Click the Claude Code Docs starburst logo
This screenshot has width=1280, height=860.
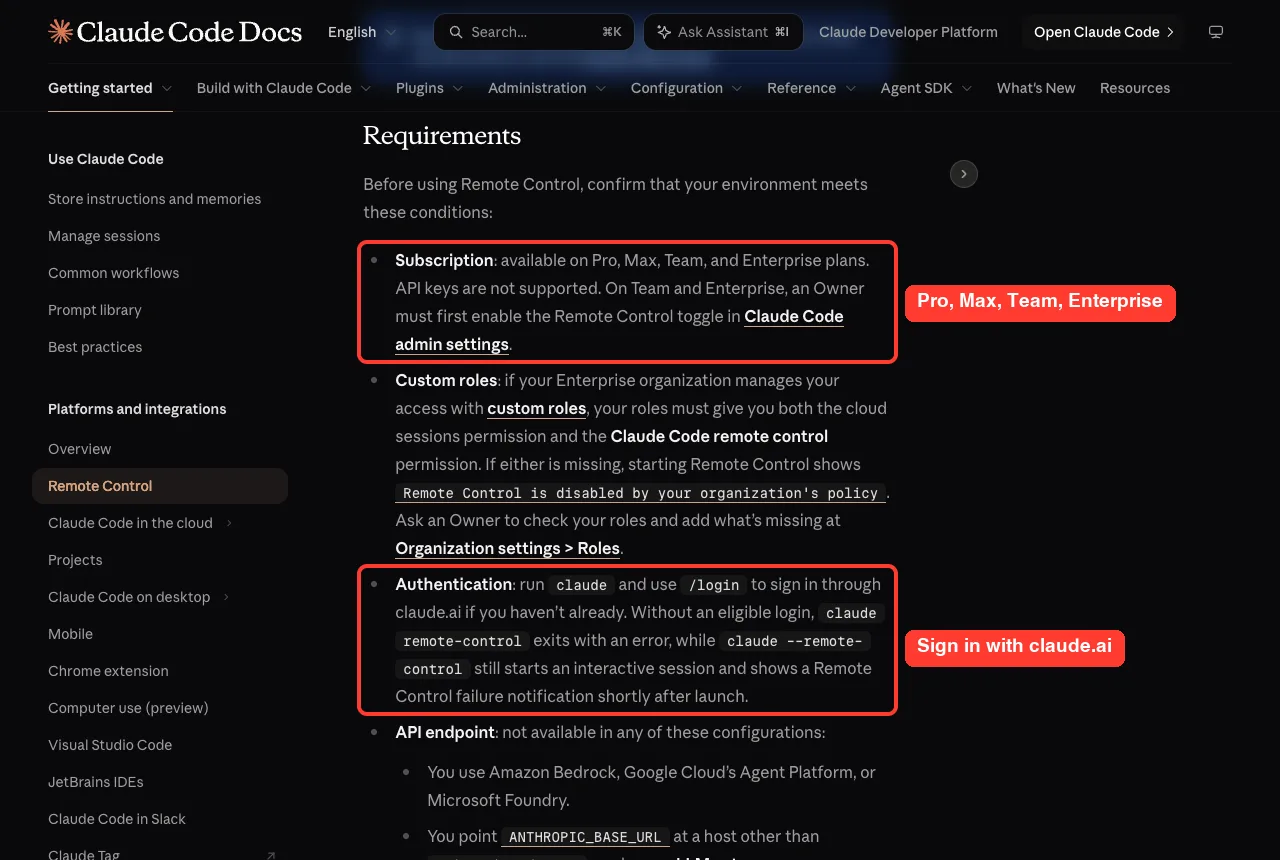(x=60, y=32)
